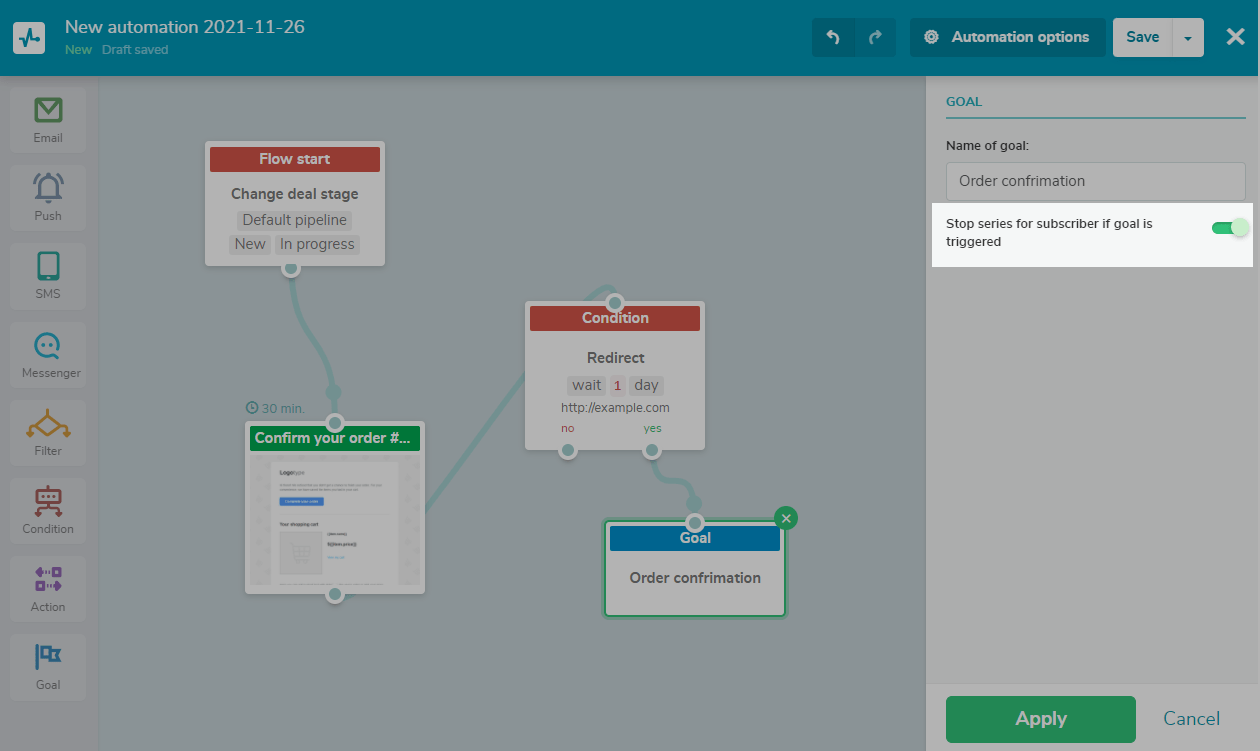This screenshot has width=1260, height=751.
Task: Open the Confirm your order email thumbnail
Action: point(335,520)
